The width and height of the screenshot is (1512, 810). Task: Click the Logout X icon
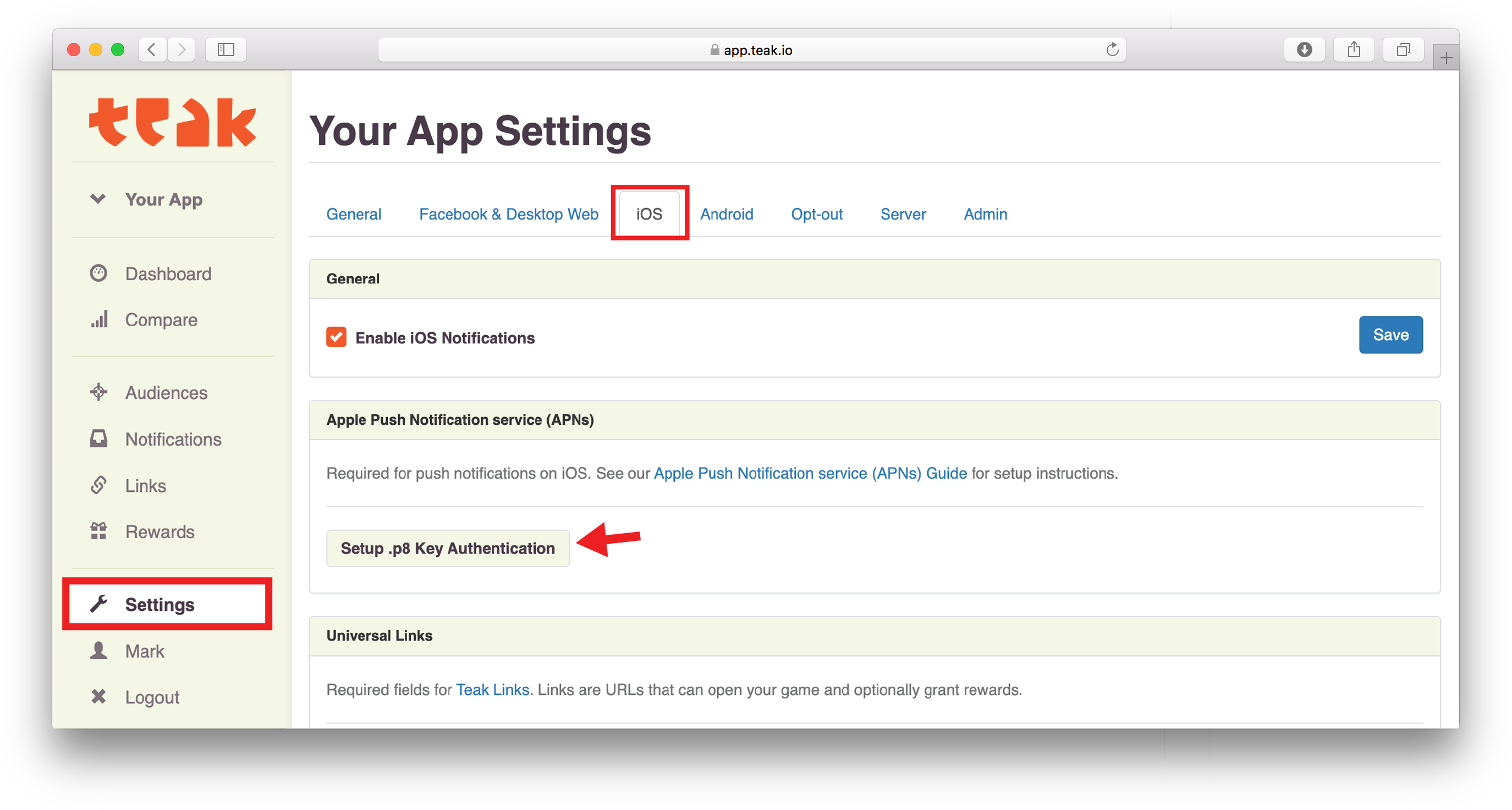coord(98,697)
